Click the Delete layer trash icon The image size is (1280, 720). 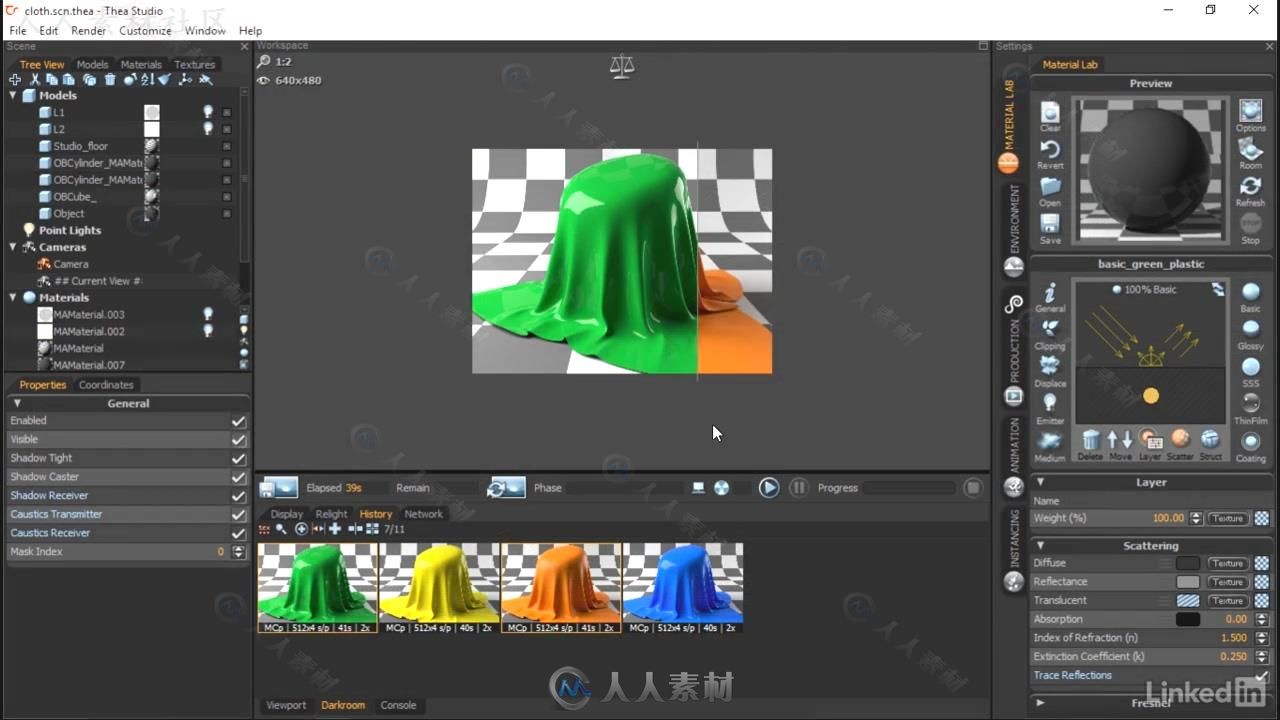pyautogui.click(x=1090, y=440)
